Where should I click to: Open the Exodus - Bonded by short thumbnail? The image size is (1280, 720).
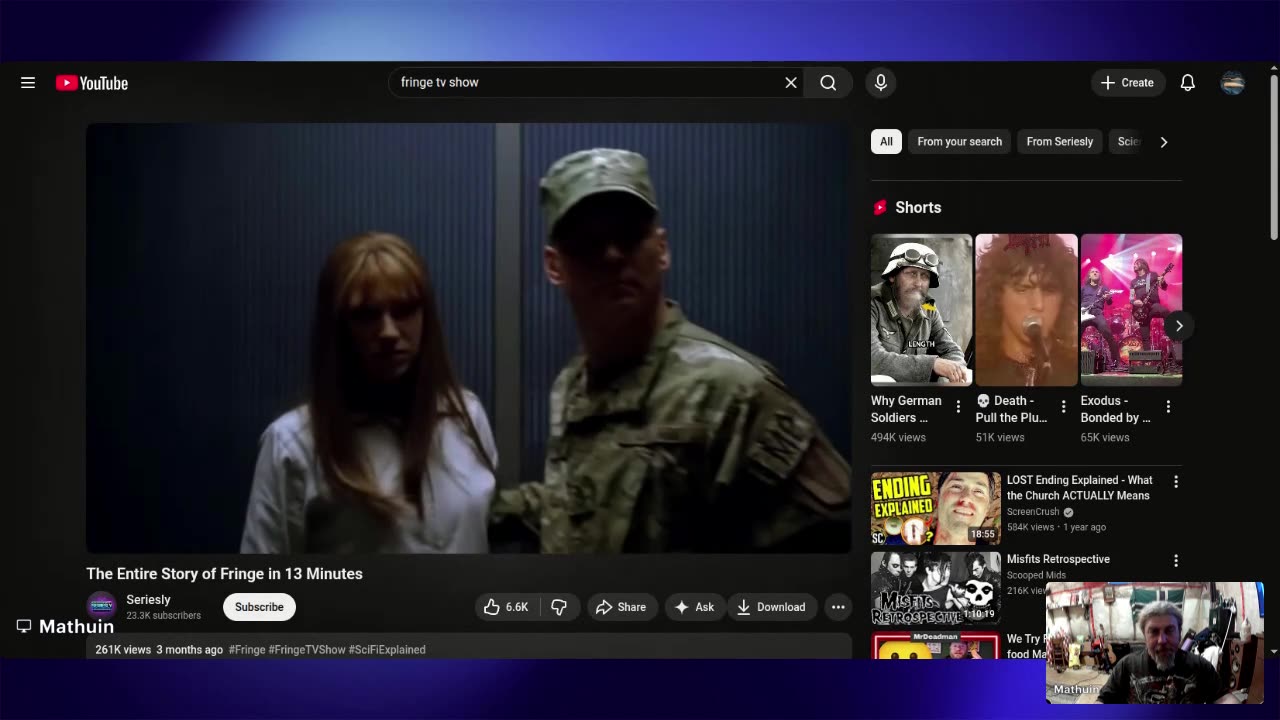1131,310
